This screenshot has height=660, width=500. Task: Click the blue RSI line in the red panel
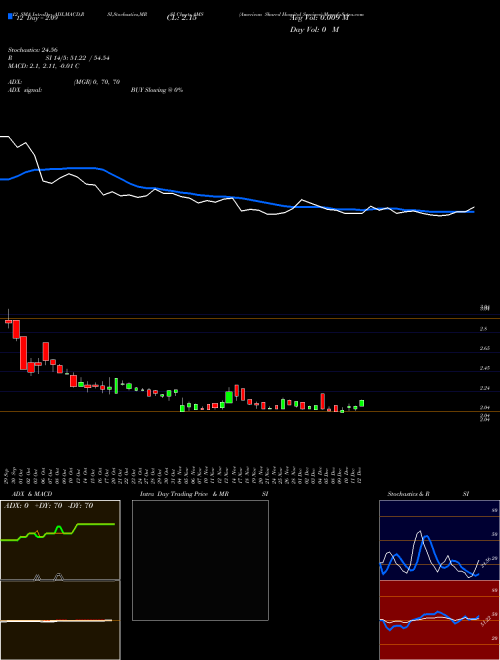(438, 612)
